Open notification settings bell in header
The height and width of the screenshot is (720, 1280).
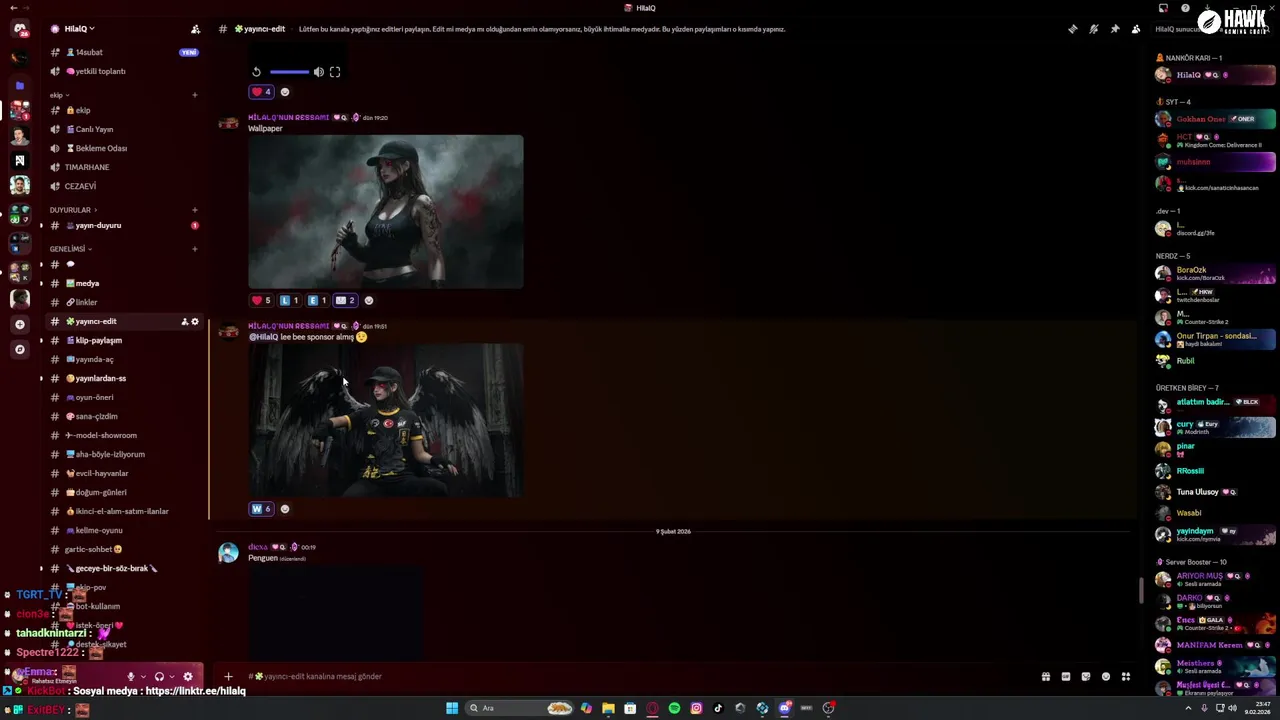[x=1094, y=29]
